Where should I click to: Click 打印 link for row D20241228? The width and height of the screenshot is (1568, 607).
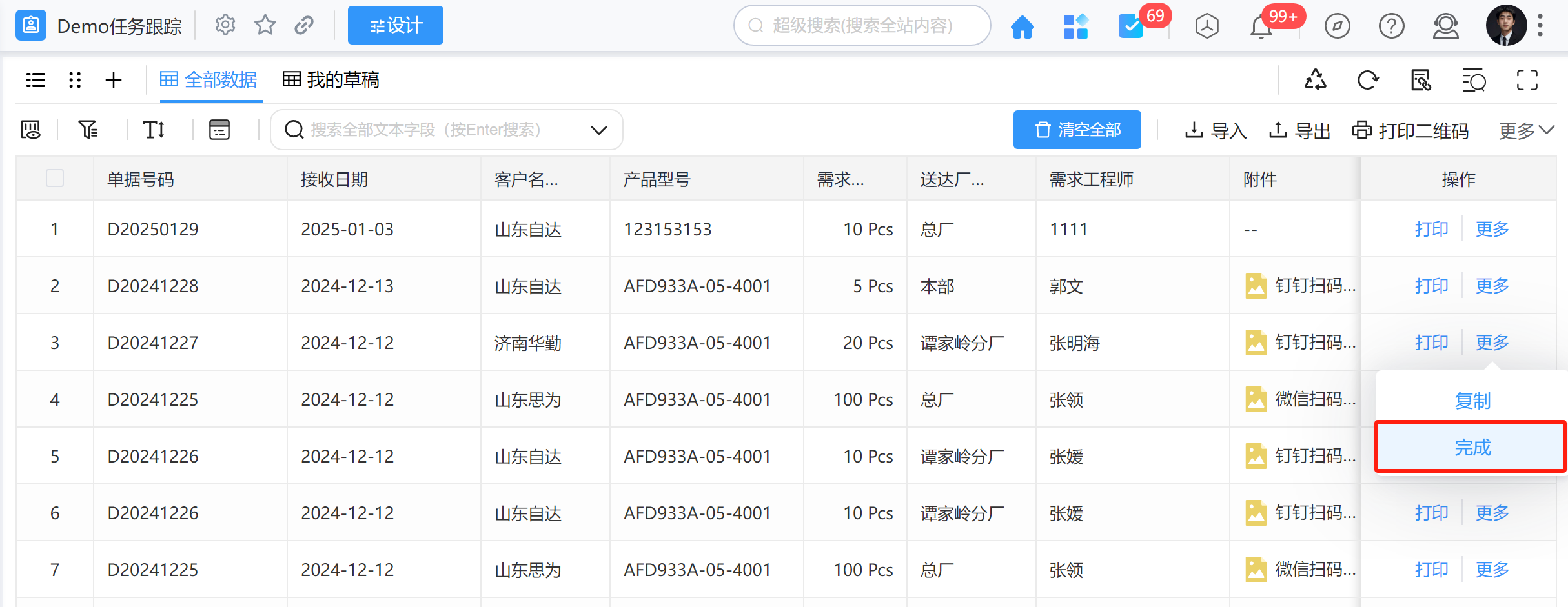(1431, 286)
